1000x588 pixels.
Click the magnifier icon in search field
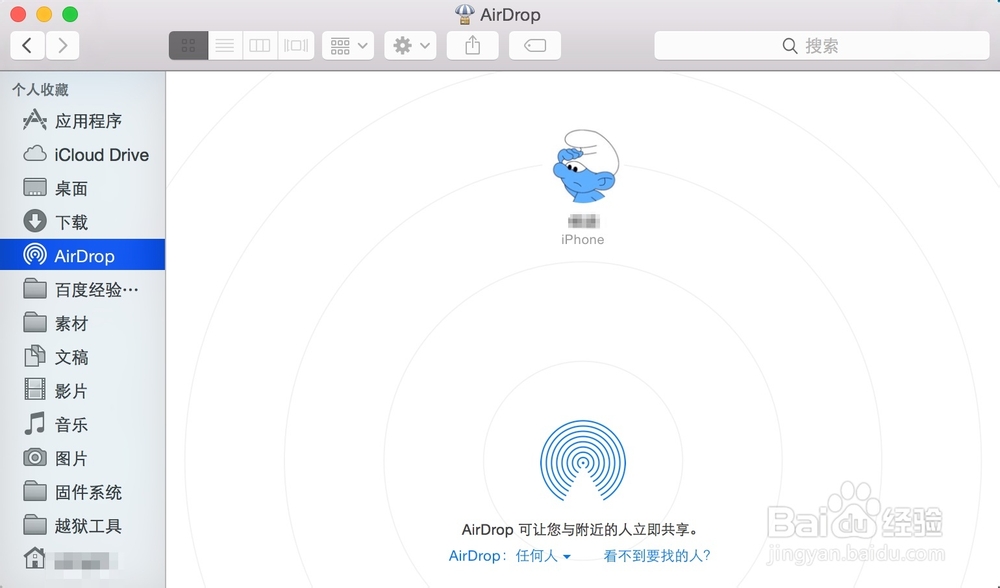tap(790, 46)
